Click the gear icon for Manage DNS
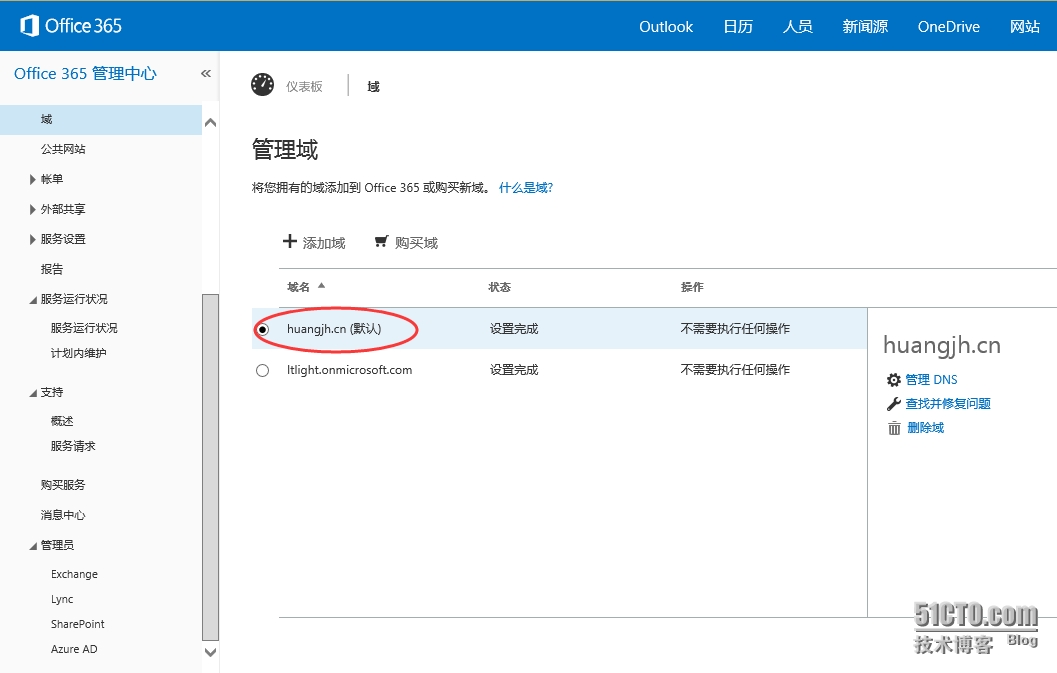Image resolution: width=1057 pixels, height=673 pixels. tap(894, 380)
